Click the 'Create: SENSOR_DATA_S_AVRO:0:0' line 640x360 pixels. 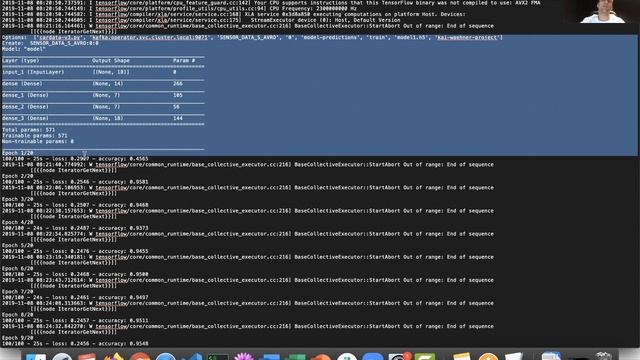pyautogui.click(x=50, y=43)
